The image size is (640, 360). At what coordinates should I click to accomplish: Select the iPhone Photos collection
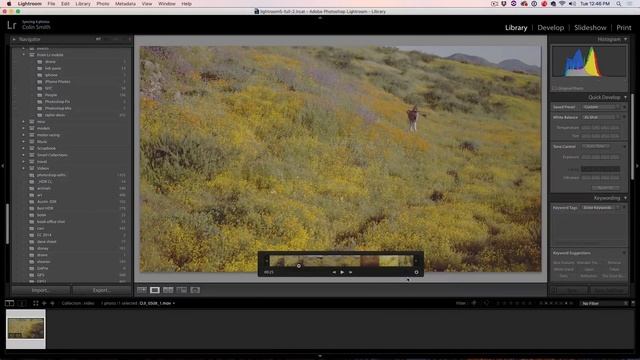58,82
